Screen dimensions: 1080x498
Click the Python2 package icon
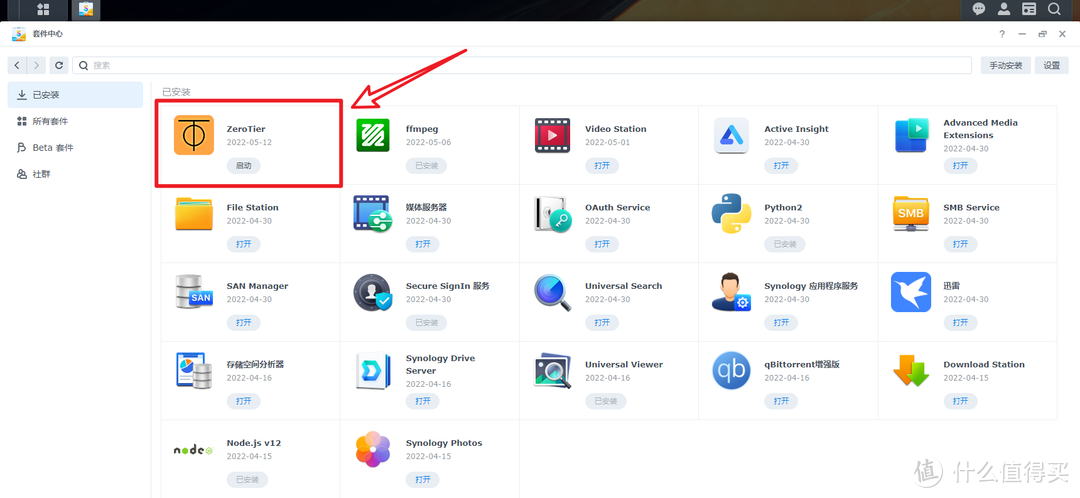(731, 214)
